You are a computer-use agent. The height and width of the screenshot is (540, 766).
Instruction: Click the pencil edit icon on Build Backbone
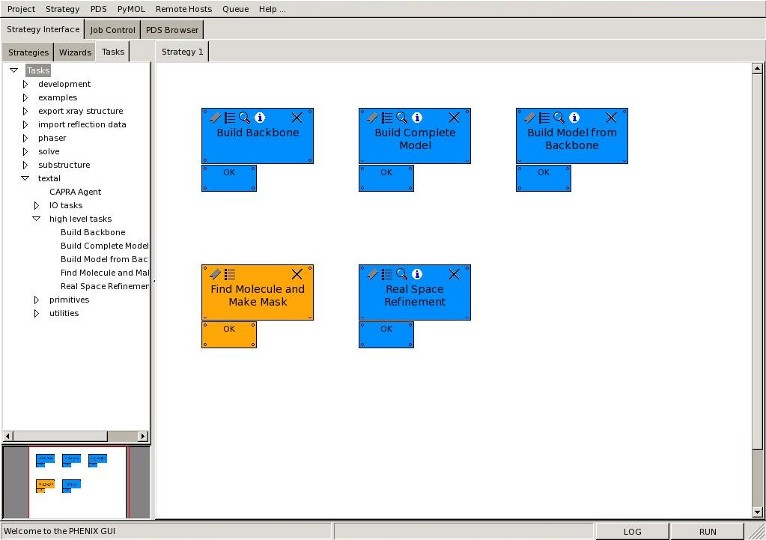[x=214, y=117]
